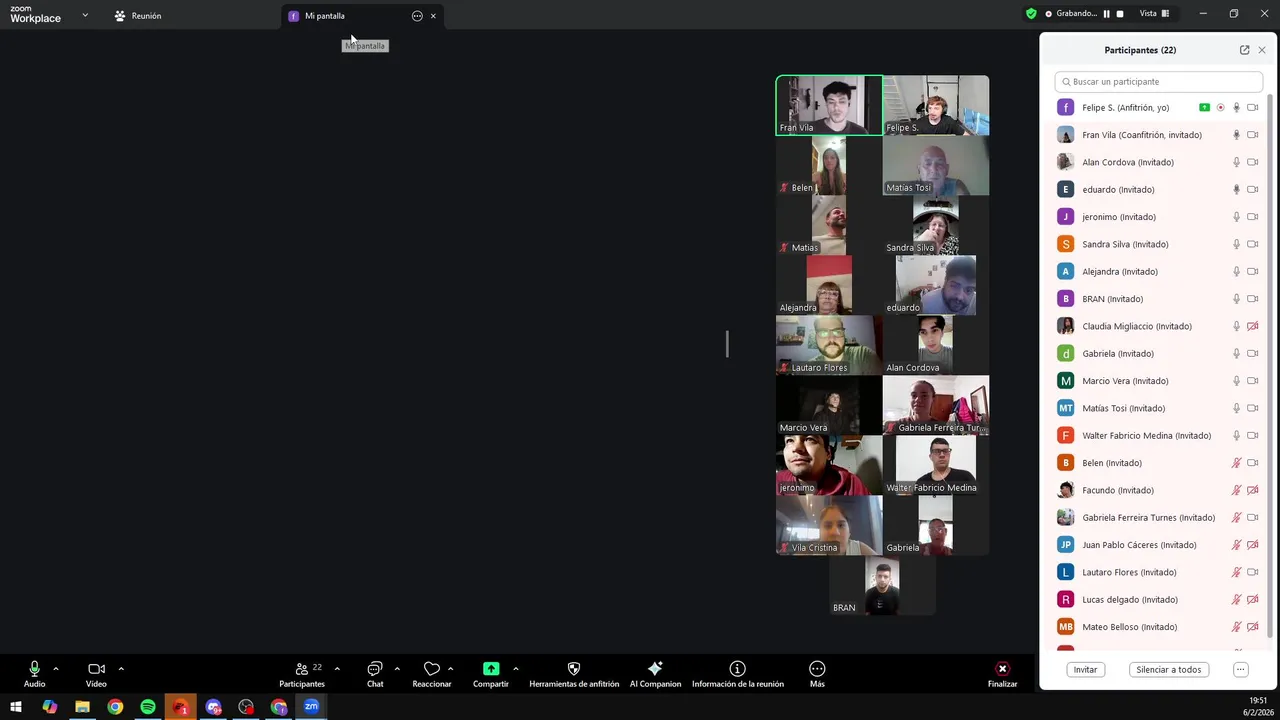
Task: Stop the recording in the title bar
Action: (x=1120, y=14)
